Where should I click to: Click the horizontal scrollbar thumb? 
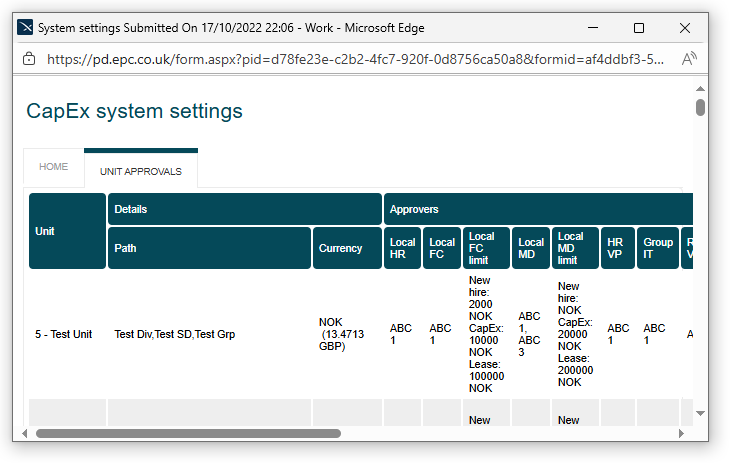[188, 434]
